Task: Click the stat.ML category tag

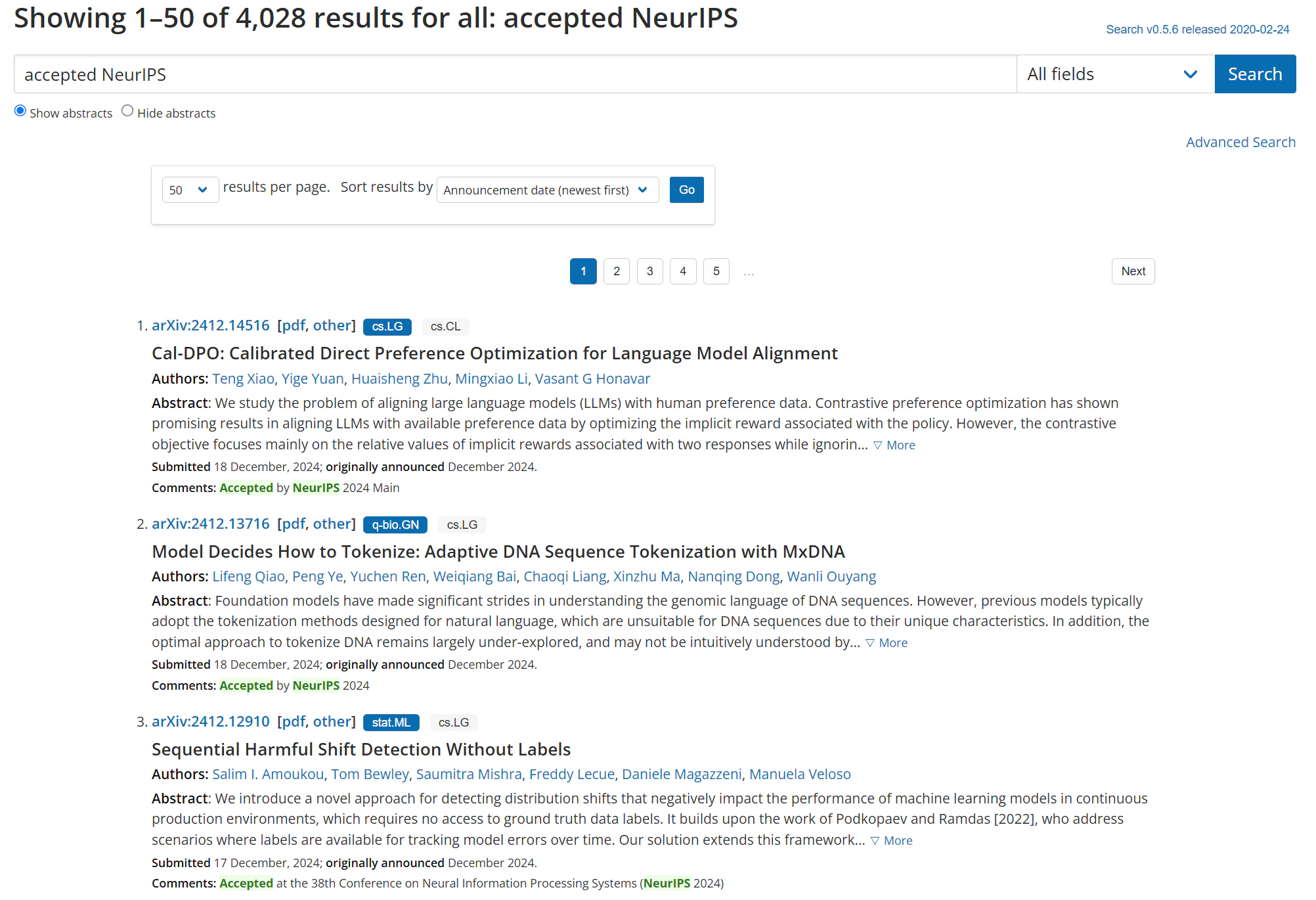Action: pos(391,723)
